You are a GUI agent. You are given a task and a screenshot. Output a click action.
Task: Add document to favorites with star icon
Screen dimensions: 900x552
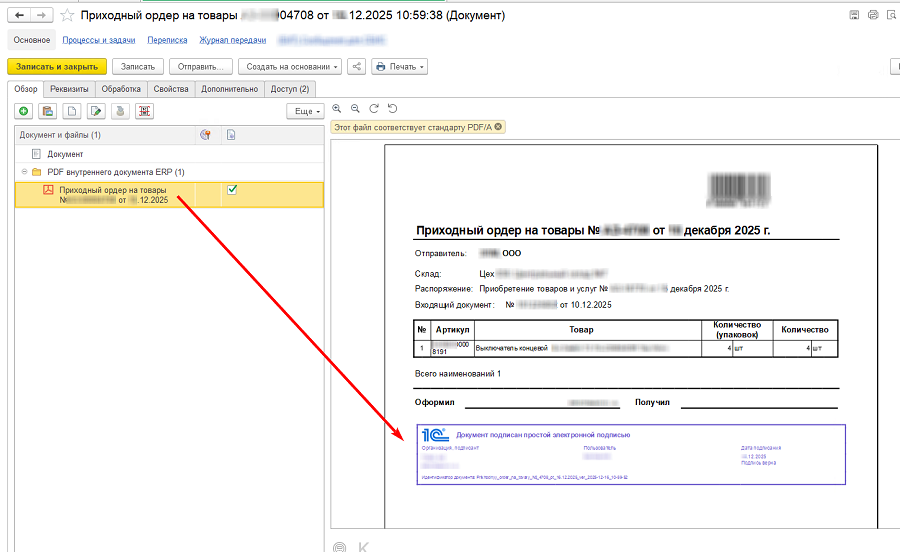coord(68,16)
